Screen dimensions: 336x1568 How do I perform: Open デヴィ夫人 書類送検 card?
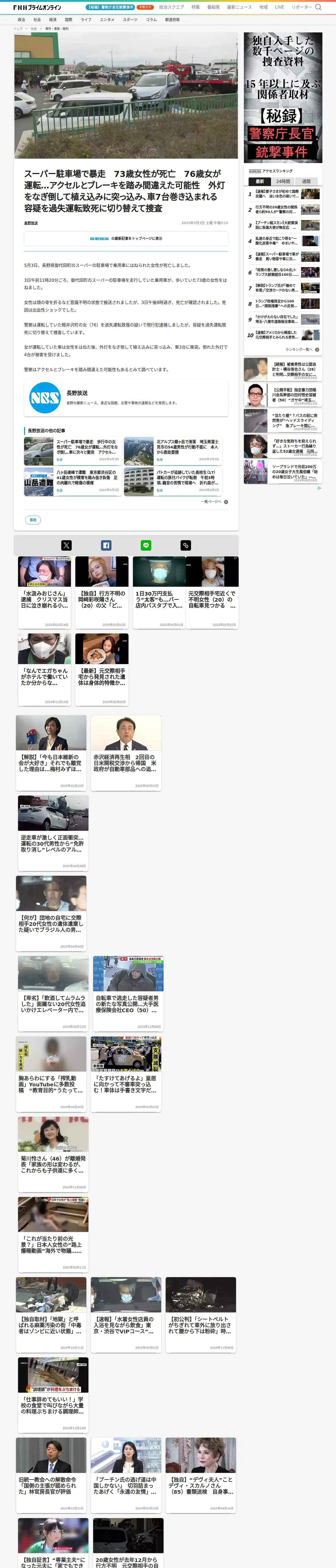pos(201,1475)
